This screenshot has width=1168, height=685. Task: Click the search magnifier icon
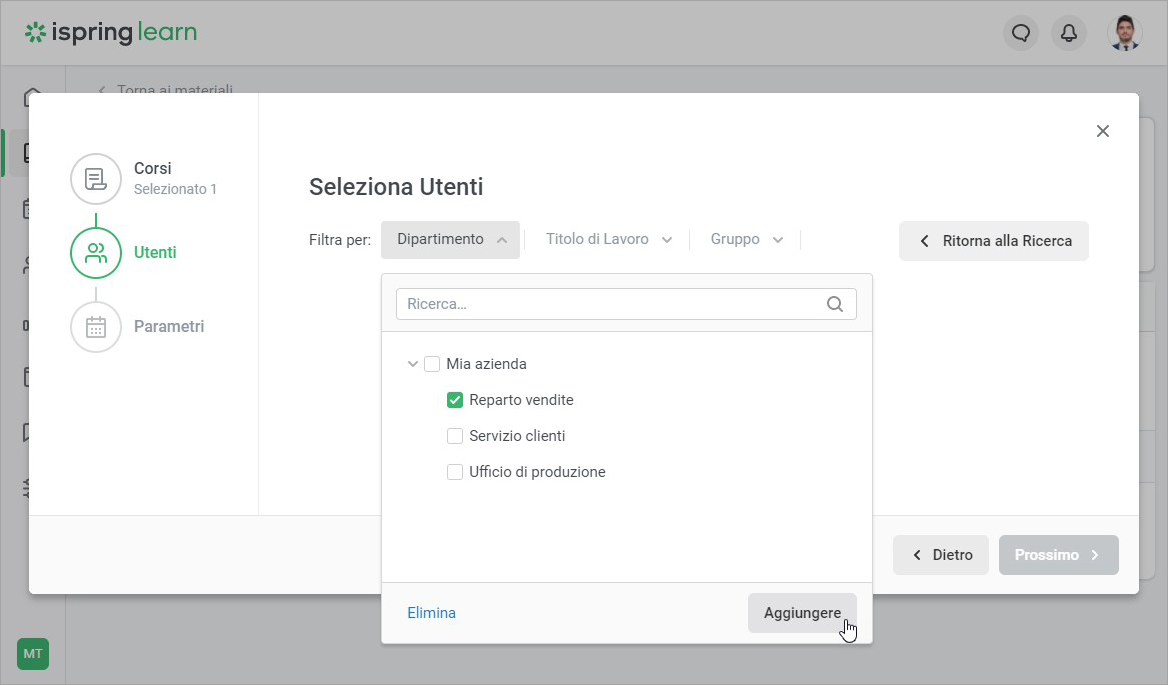pyautogui.click(x=835, y=304)
